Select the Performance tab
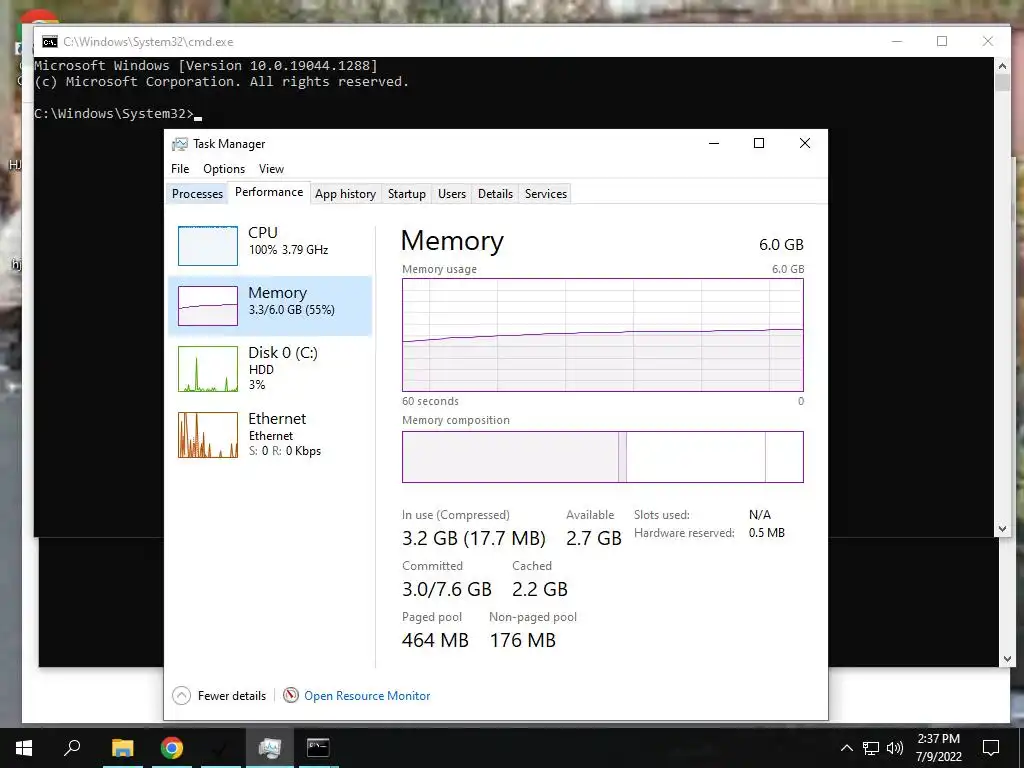 click(x=269, y=192)
